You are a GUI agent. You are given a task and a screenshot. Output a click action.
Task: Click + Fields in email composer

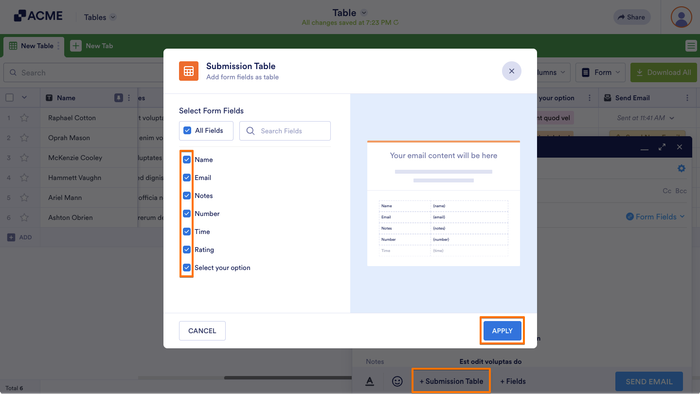tap(512, 381)
